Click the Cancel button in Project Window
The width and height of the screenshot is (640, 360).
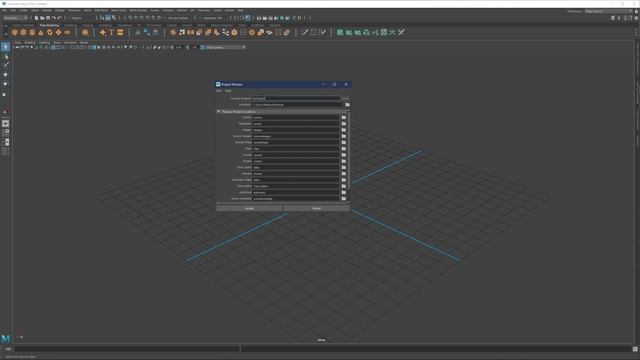coord(316,209)
